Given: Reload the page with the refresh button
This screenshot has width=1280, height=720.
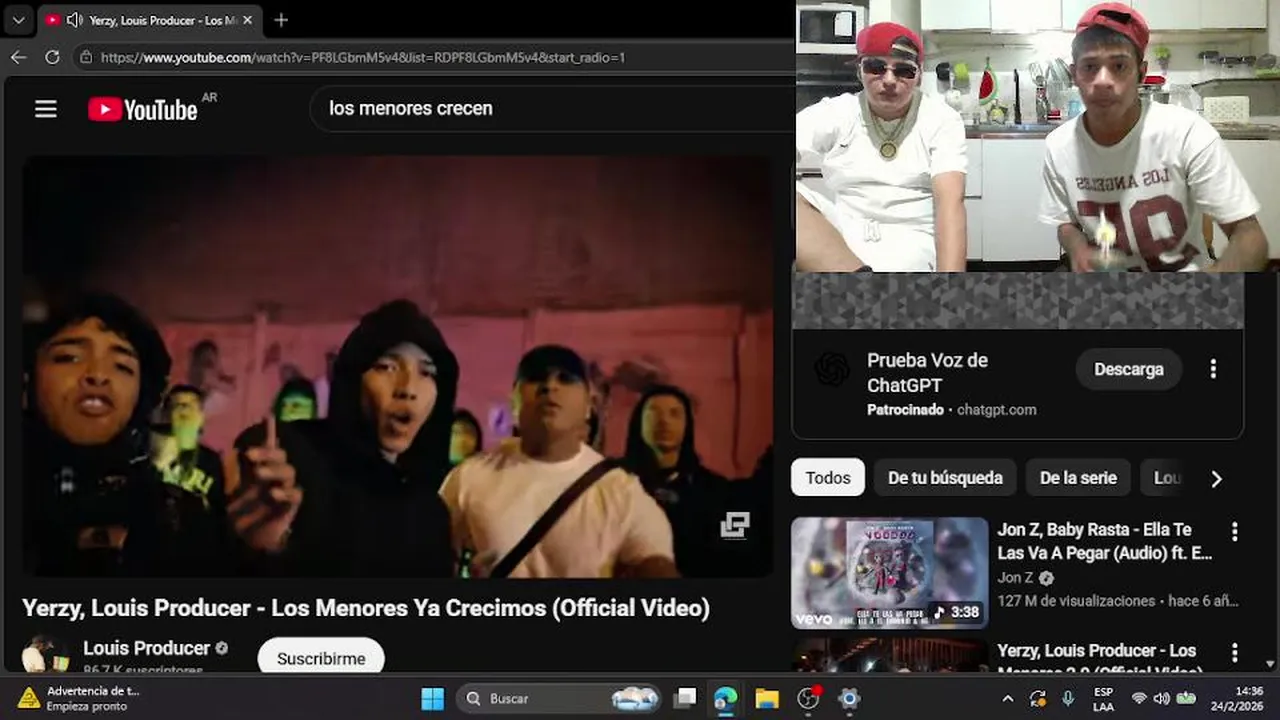Looking at the screenshot, I should (52, 57).
